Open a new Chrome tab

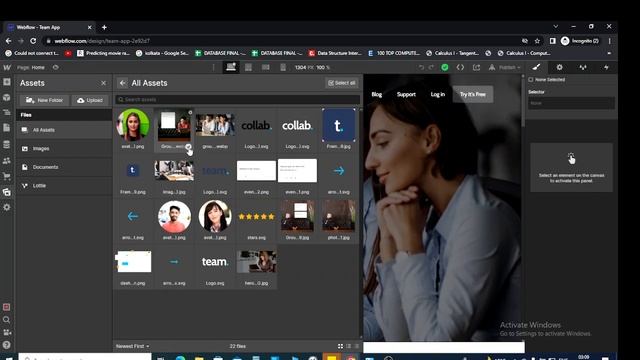point(104,27)
